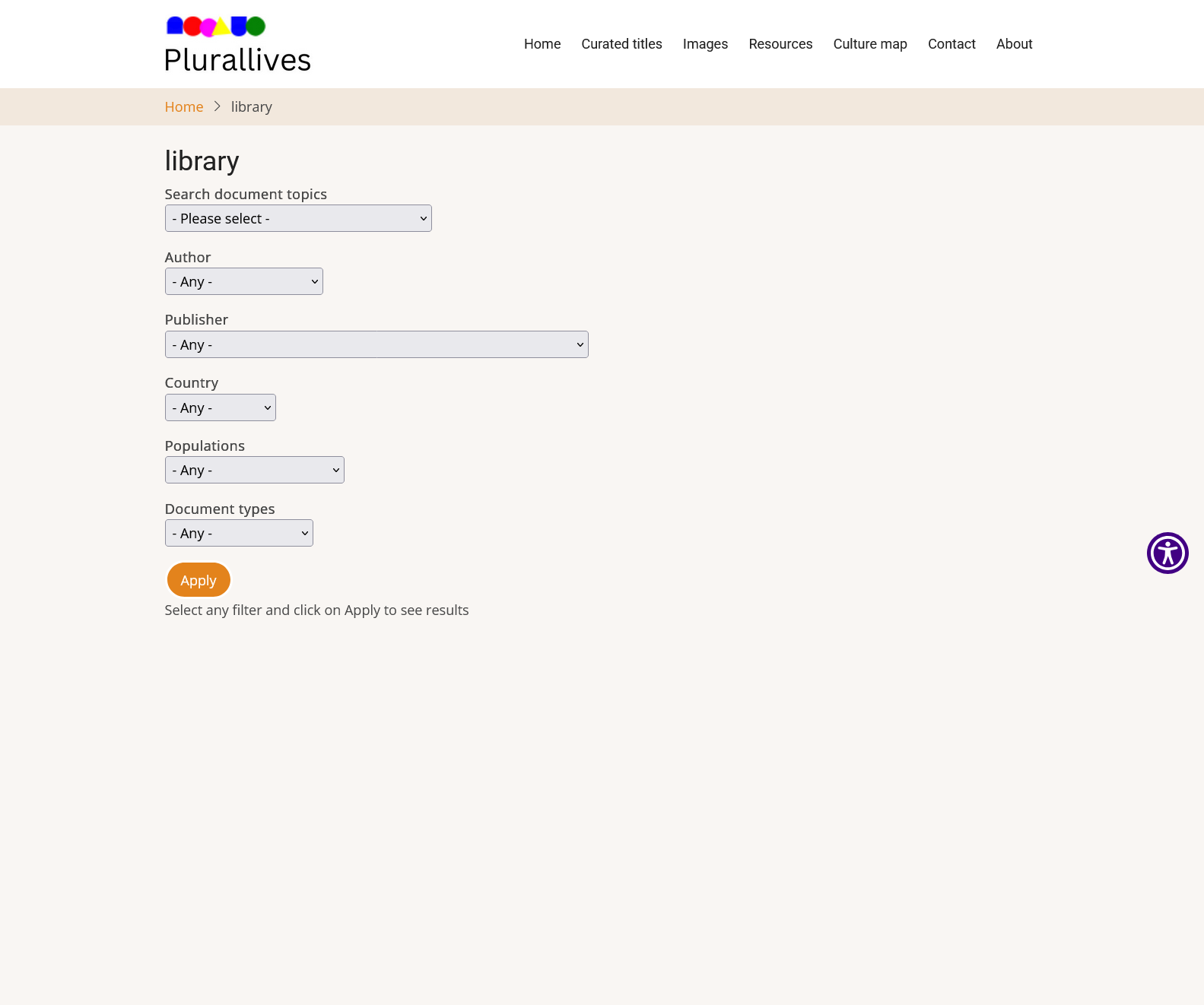Navigate to the Images page

pos(705,44)
